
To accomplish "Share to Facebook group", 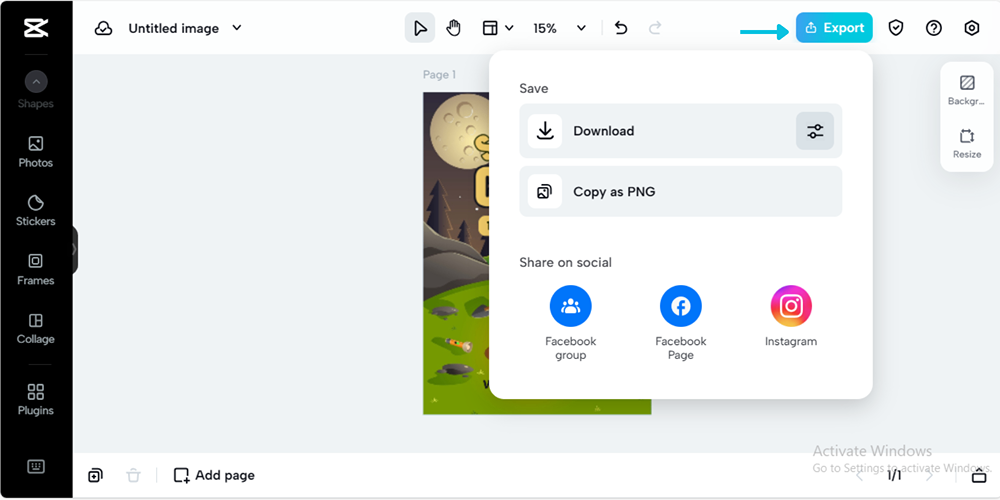I will coord(571,323).
